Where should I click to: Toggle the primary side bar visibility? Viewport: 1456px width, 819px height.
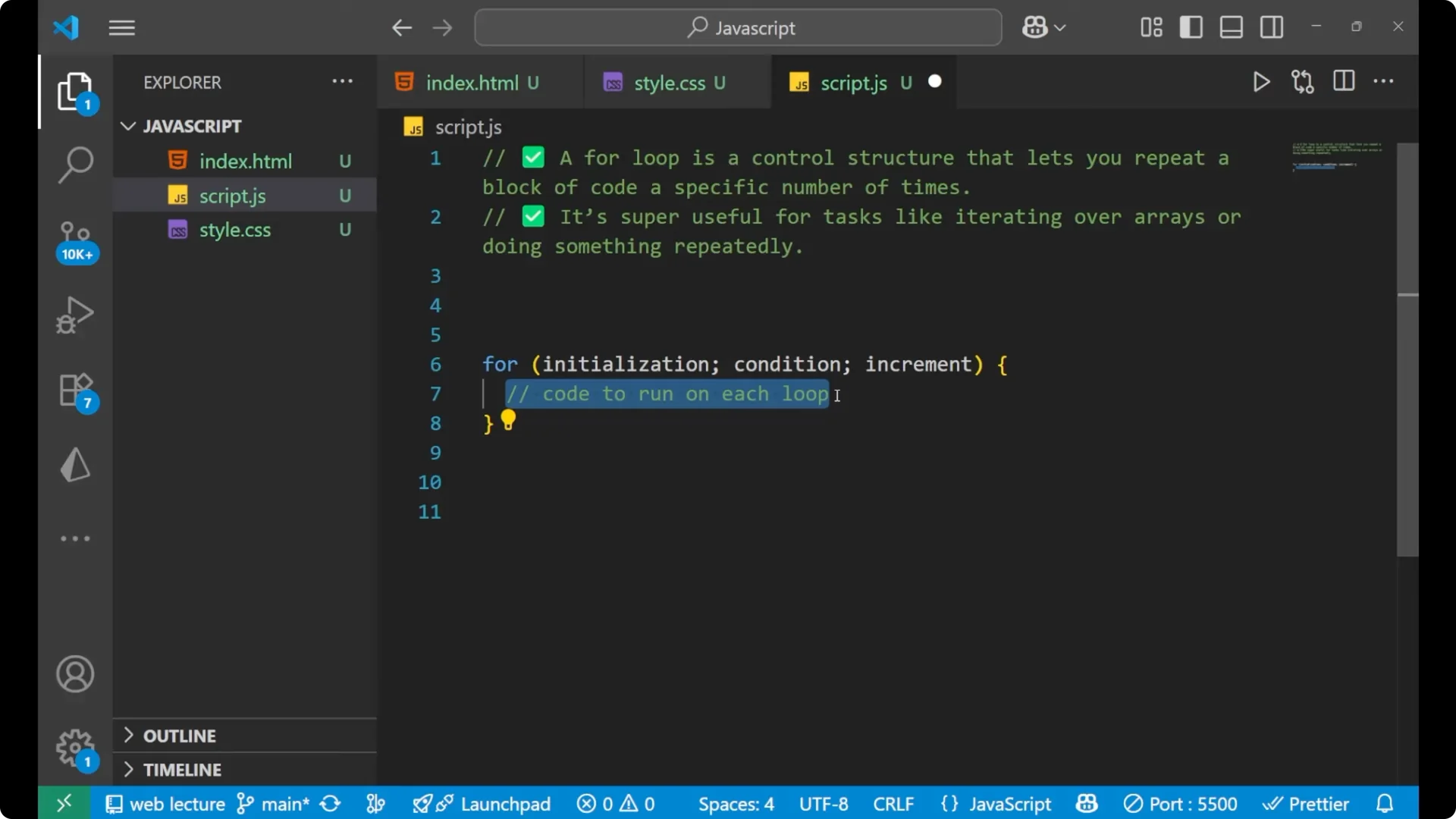(1191, 27)
